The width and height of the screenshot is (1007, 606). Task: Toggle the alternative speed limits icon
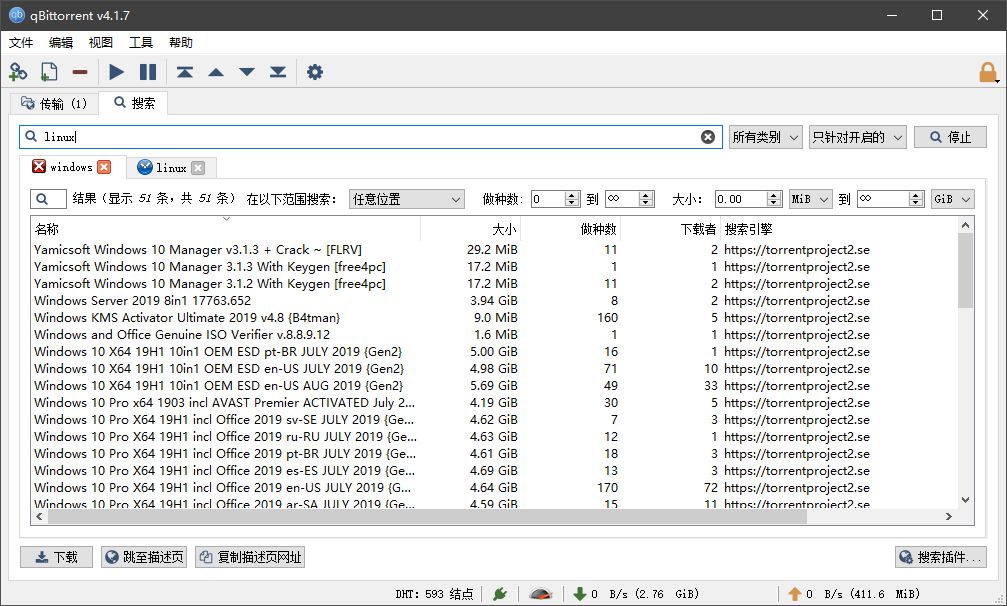(541, 594)
